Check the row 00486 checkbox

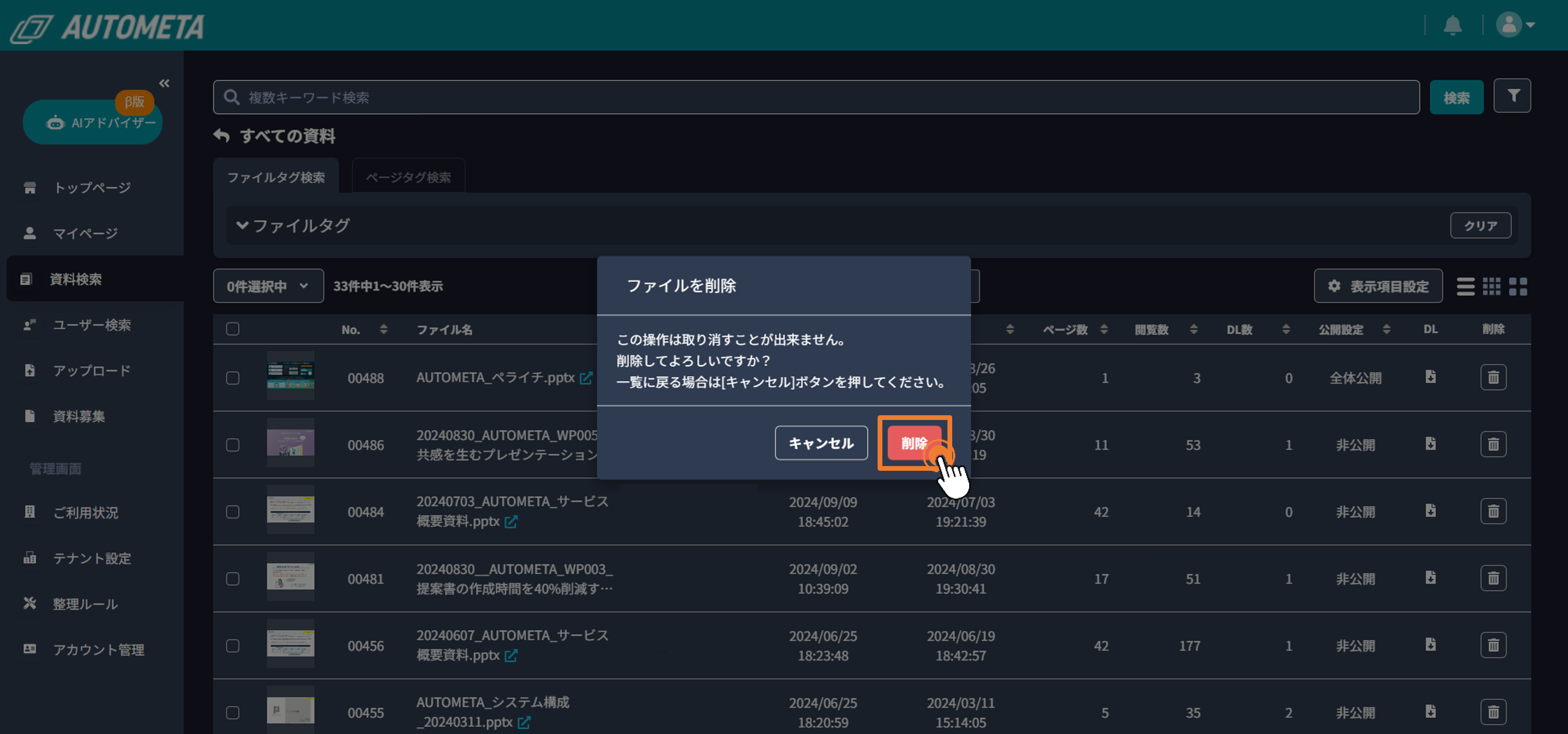[x=232, y=445]
